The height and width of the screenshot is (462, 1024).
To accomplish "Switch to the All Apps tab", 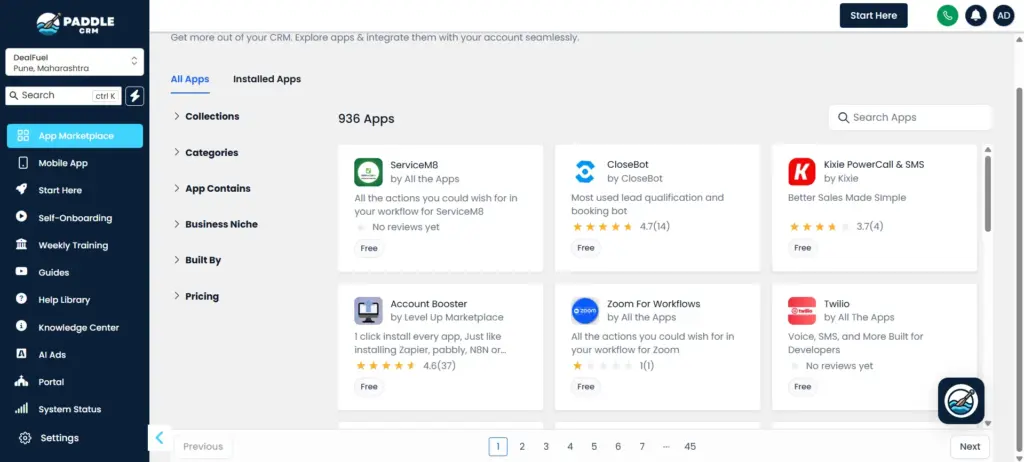I will (190, 79).
